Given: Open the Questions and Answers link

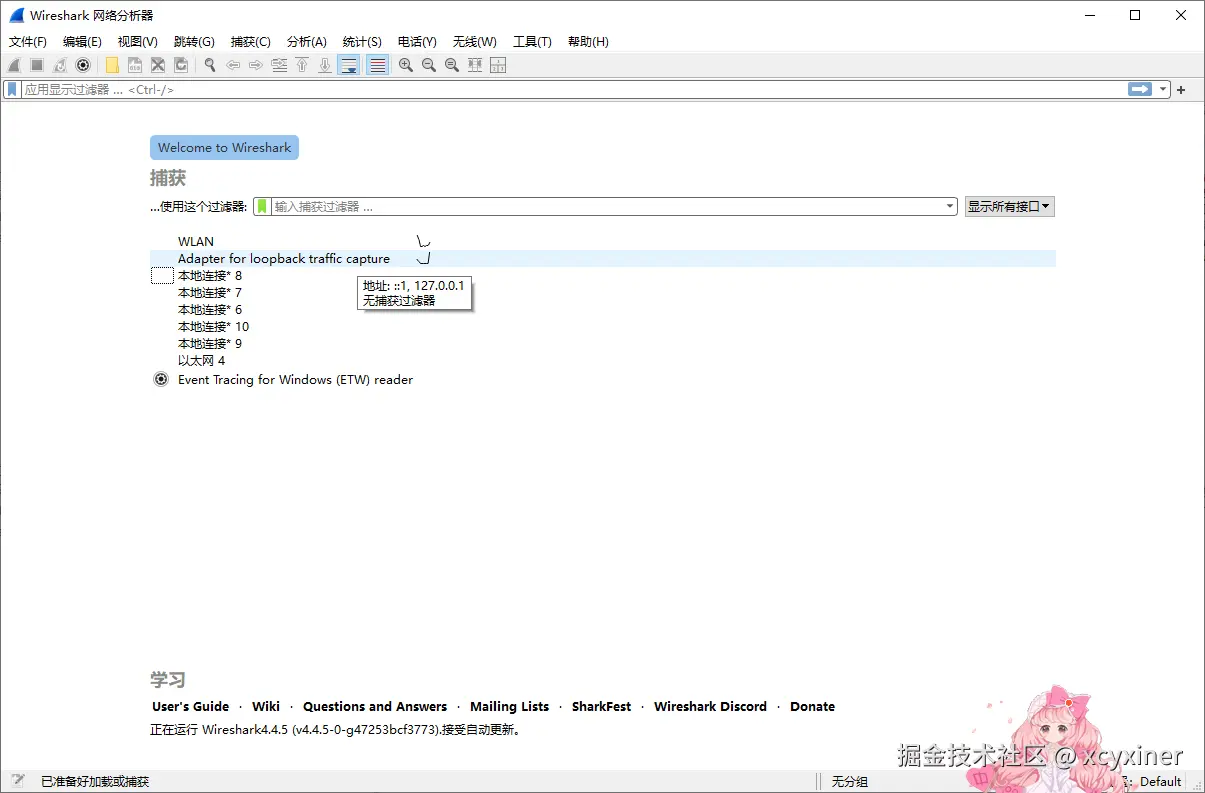Looking at the screenshot, I should point(375,706).
